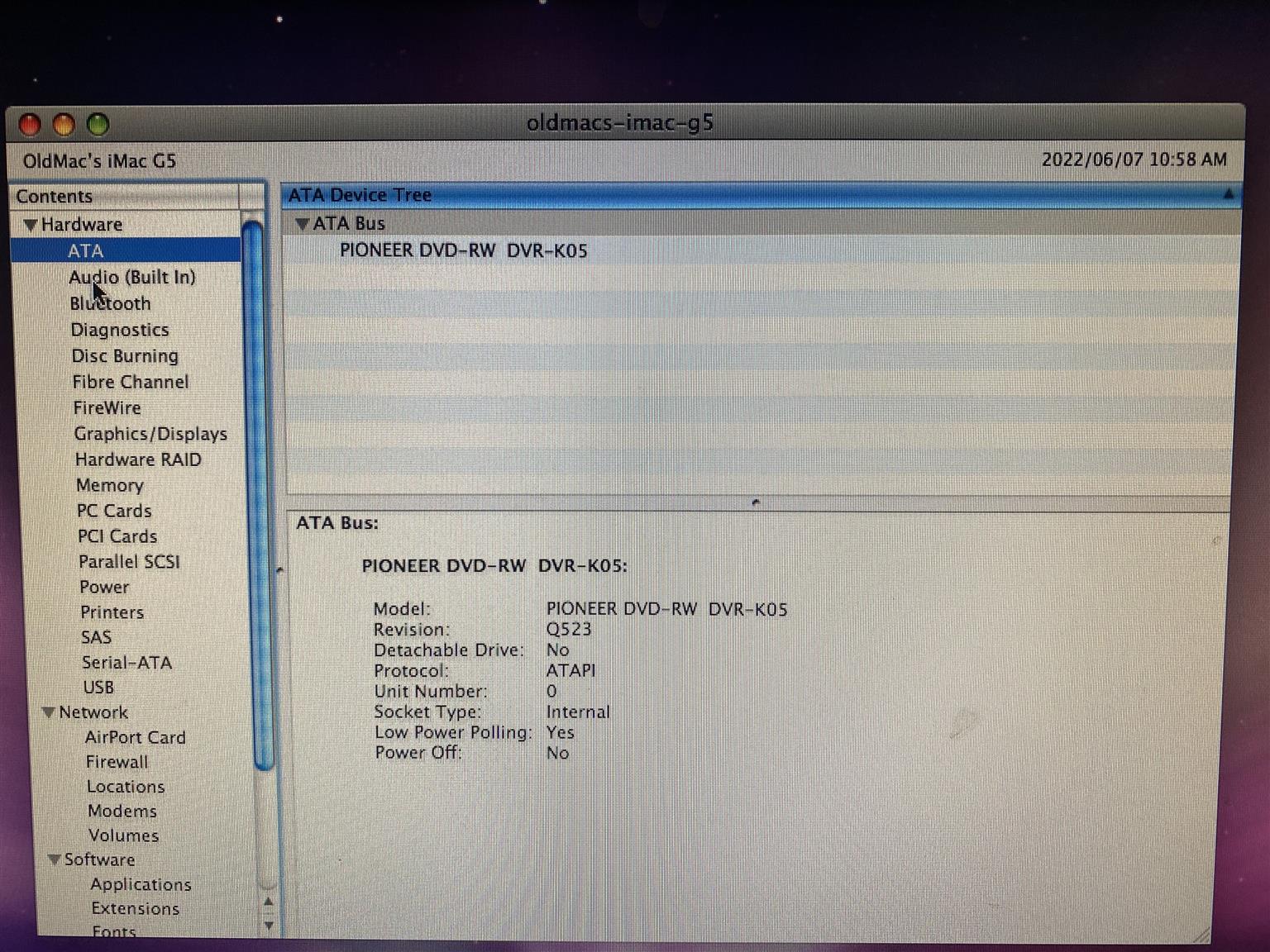This screenshot has height=952, width=1270.
Task: Select Audio (Built In) in sidebar
Action: point(131,278)
